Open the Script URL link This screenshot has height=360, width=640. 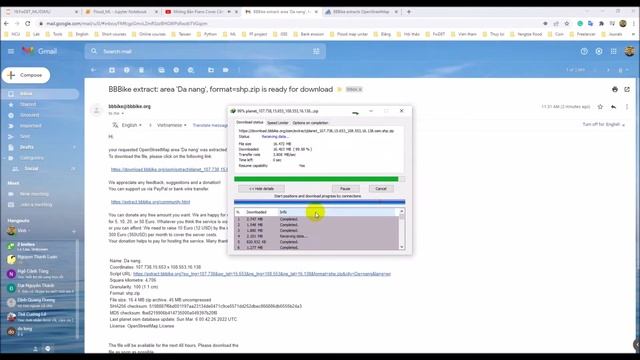(262, 274)
